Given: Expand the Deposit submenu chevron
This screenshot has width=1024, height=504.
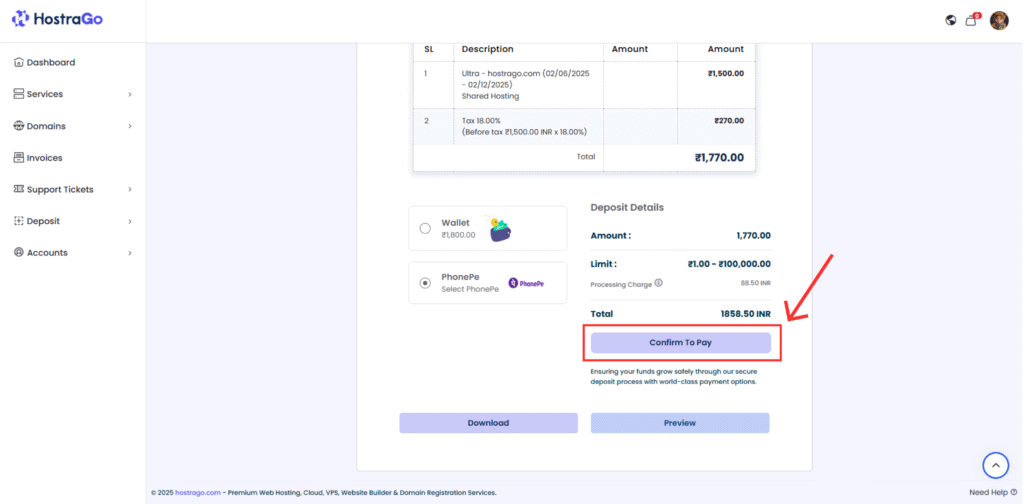Looking at the screenshot, I should tap(130, 221).
